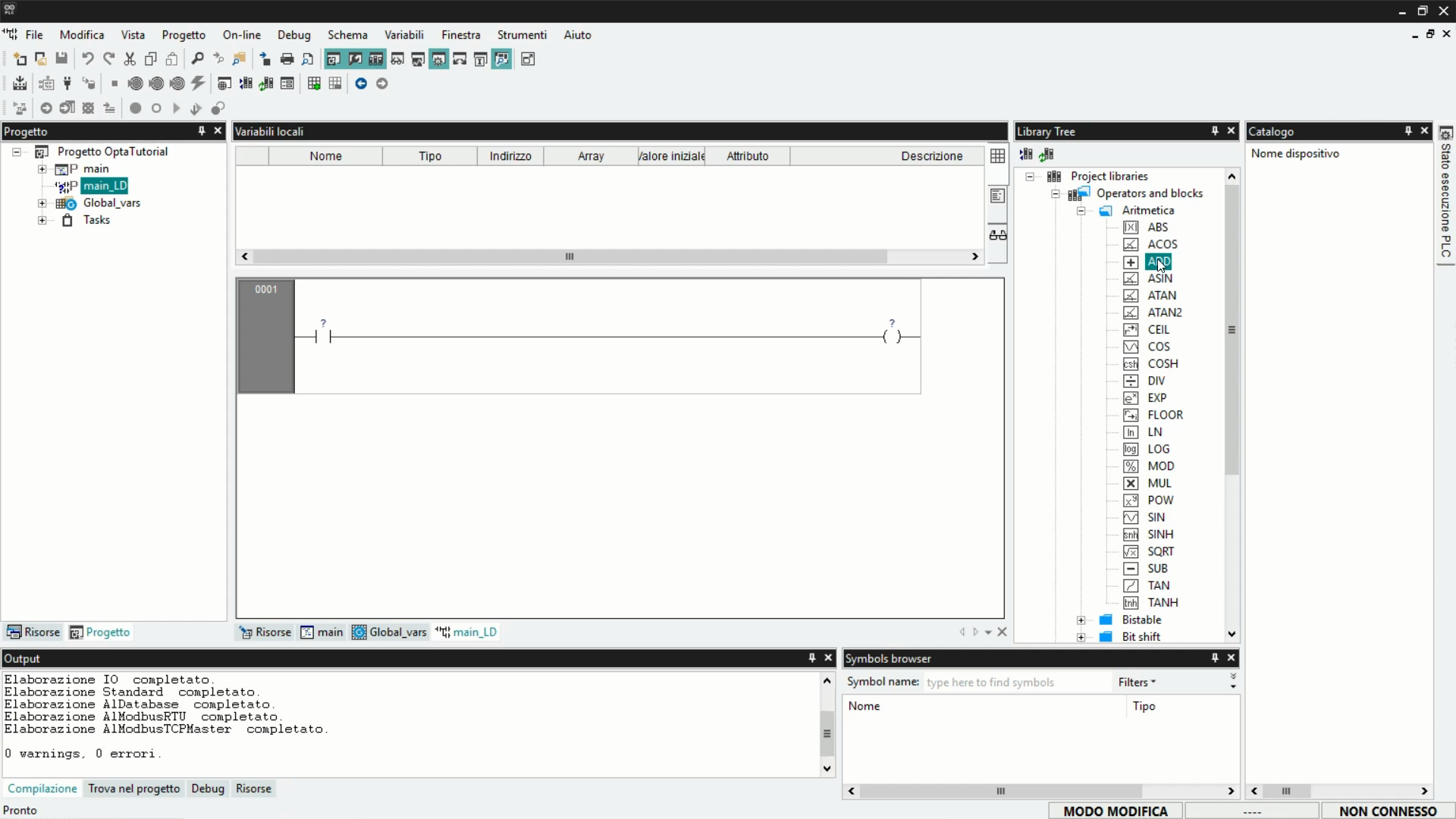The height and width of the screenshot is (819, 1456).
Task: Collapse the Aritmetica library folder
Action: pos(1081,211)
